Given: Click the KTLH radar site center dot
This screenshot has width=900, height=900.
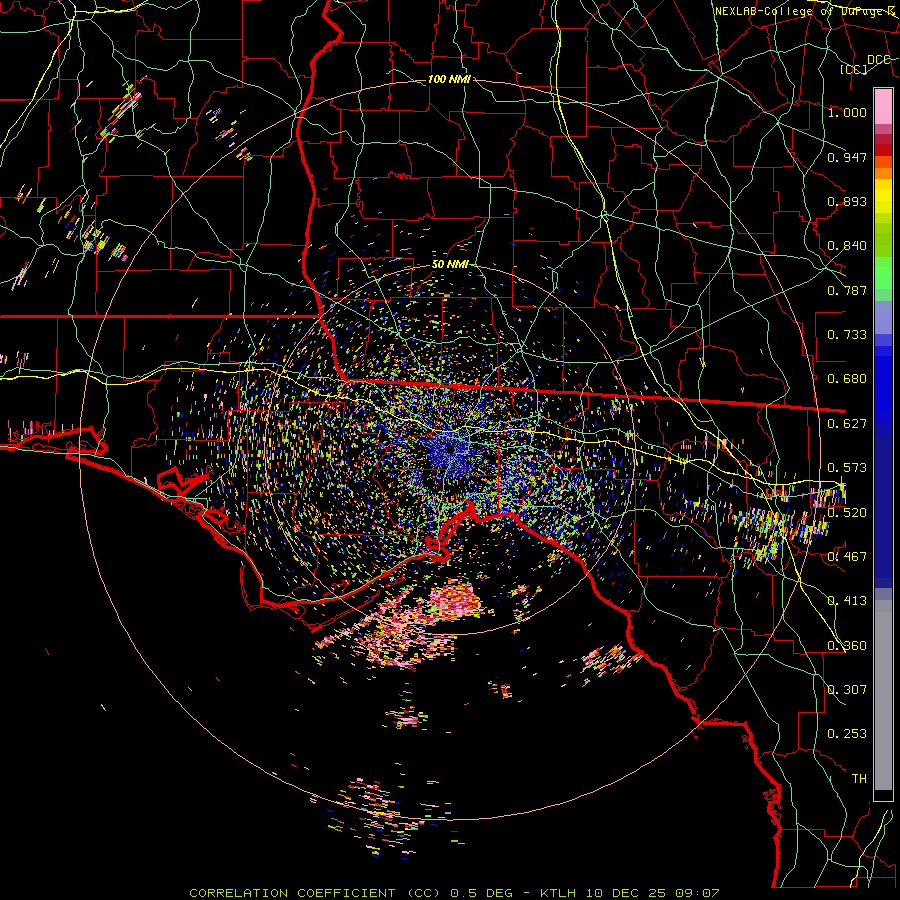Looking at the screenshot, I should point(450,449).
